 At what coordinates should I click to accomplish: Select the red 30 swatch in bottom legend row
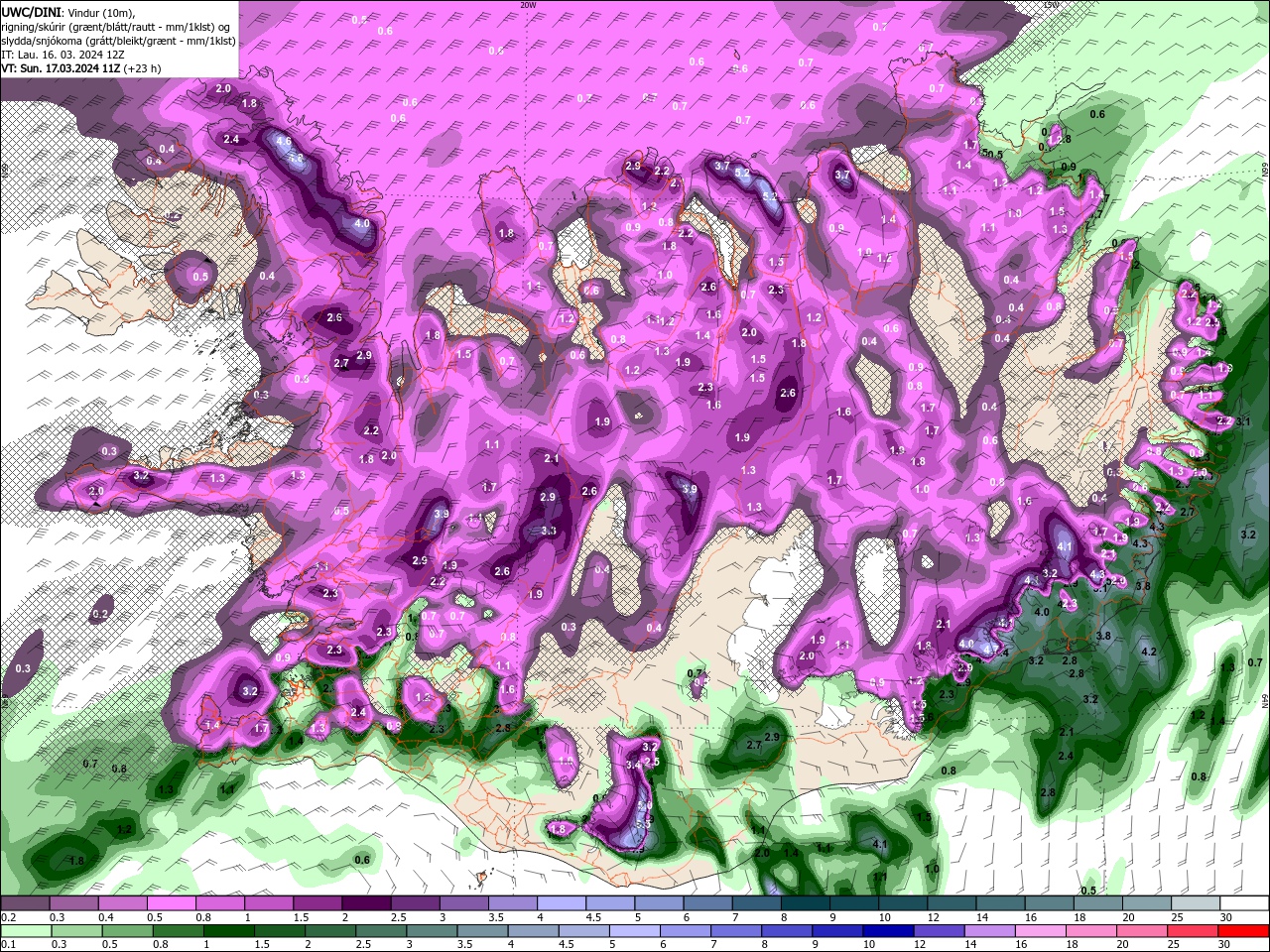click(1244, 931)
